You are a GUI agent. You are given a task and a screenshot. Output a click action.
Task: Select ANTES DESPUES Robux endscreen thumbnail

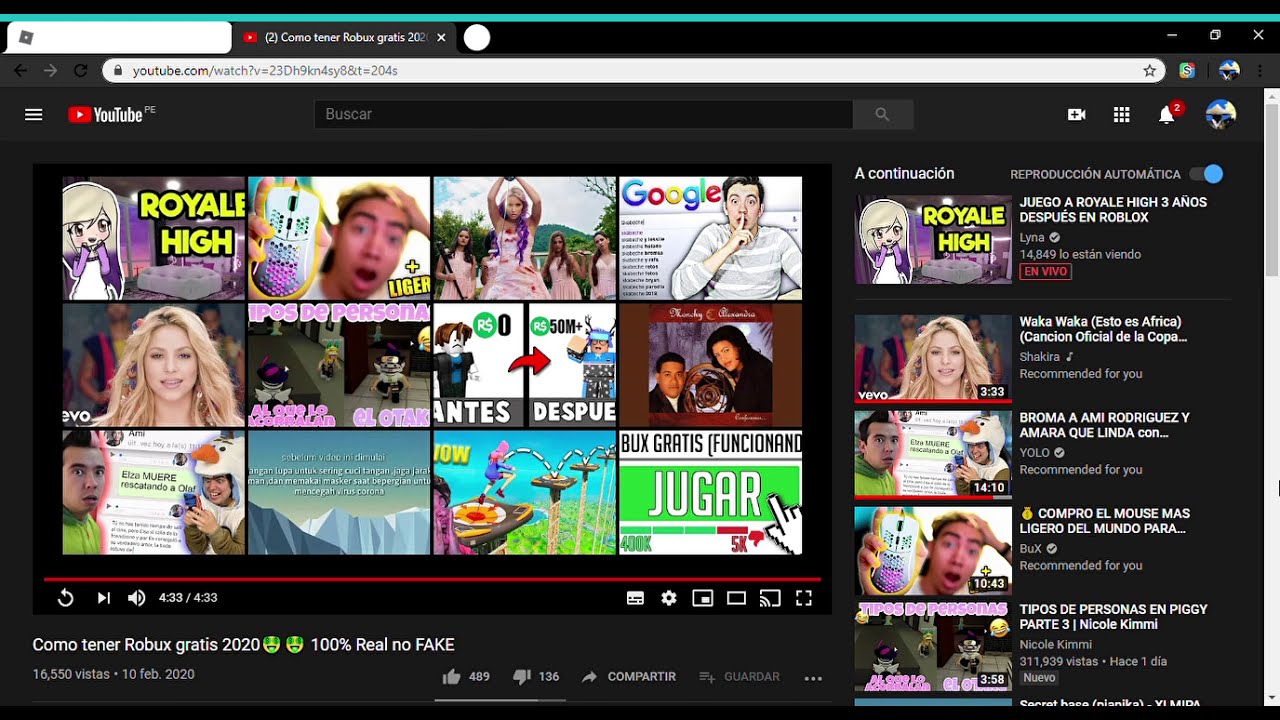click(x=524, y=365)
